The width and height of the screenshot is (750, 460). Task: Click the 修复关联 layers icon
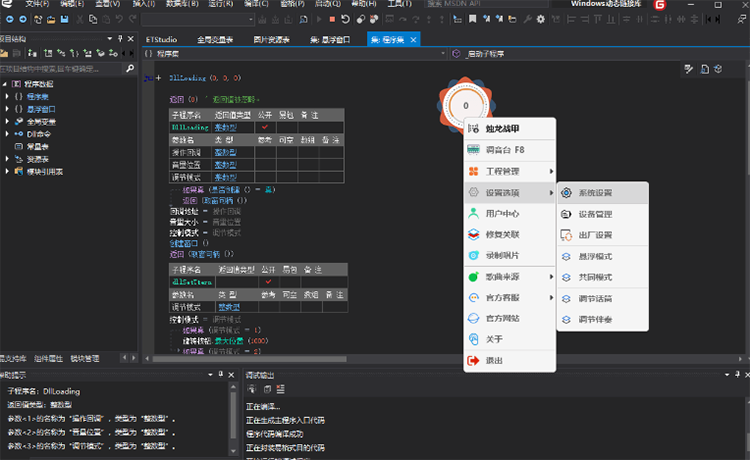[474, 234]
